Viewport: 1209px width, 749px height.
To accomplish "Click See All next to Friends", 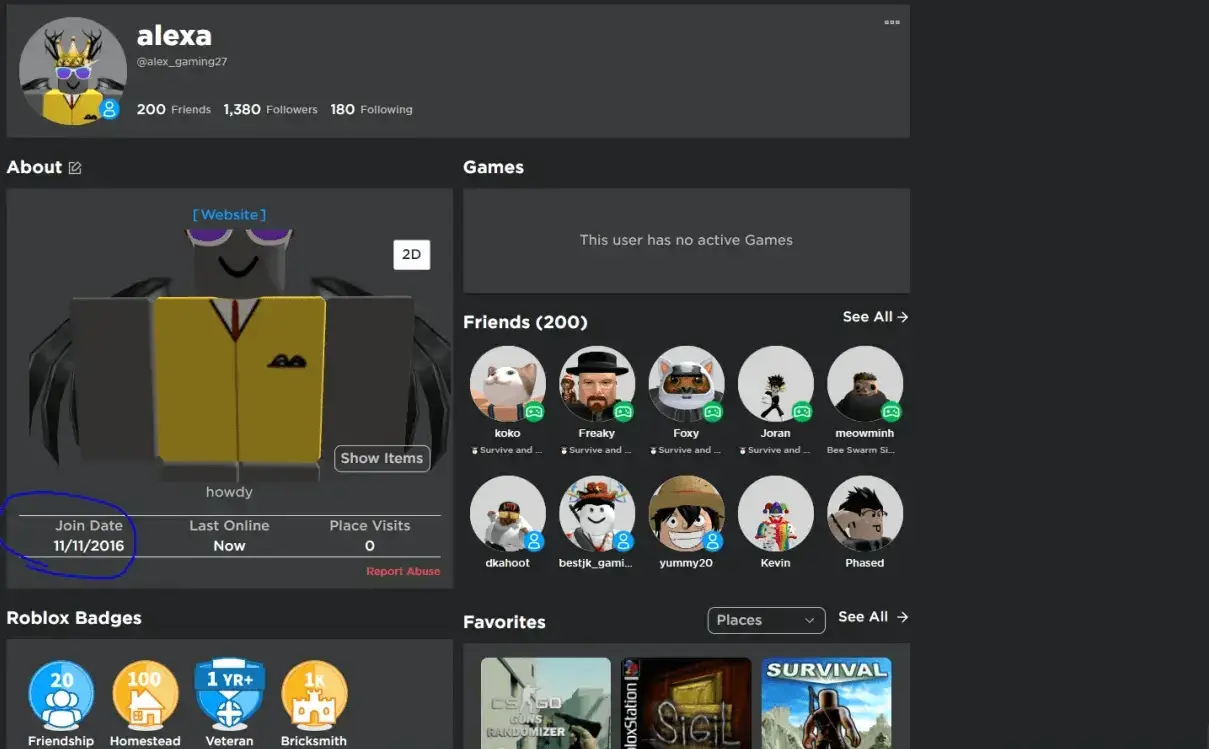I will coord(875,316).
